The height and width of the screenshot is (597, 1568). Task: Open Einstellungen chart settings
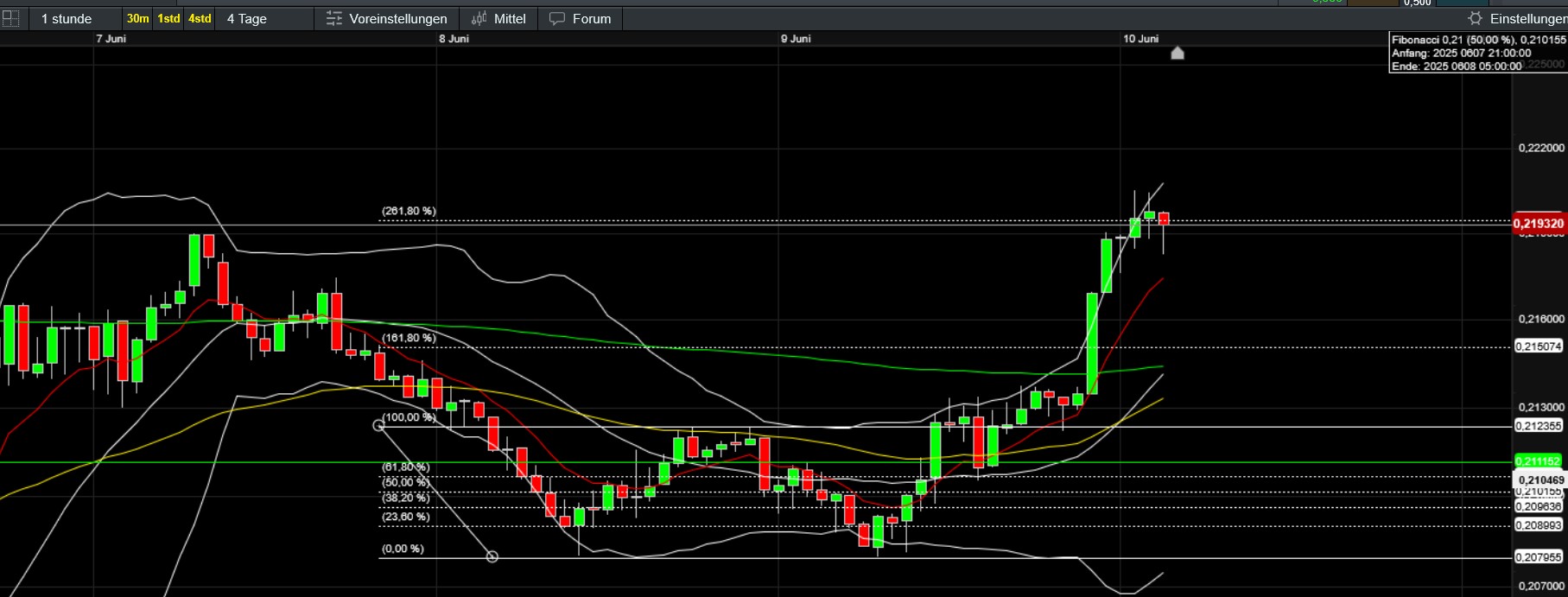pos(1518,18)
